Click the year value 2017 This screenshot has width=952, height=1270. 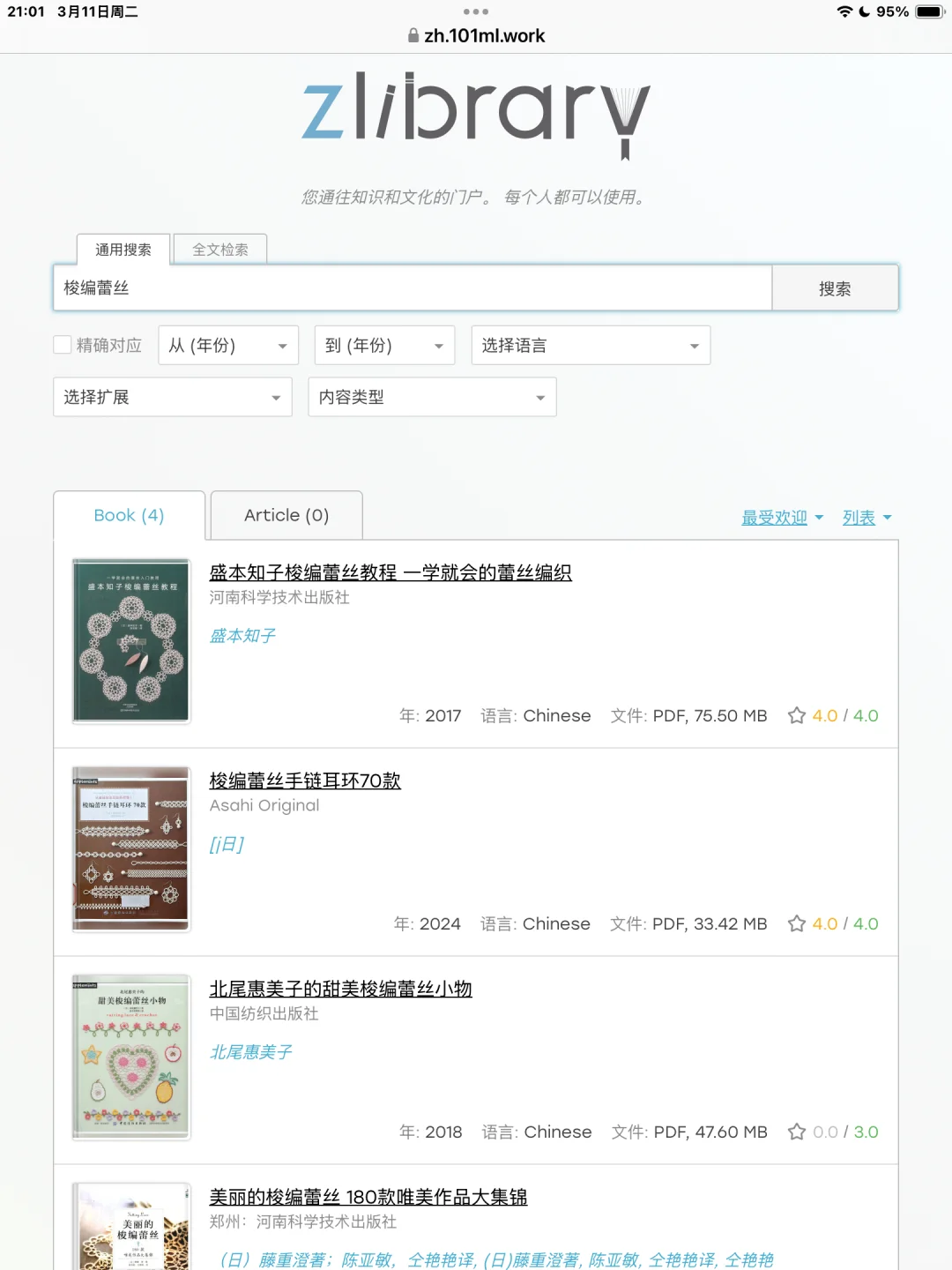click(443, 715)
